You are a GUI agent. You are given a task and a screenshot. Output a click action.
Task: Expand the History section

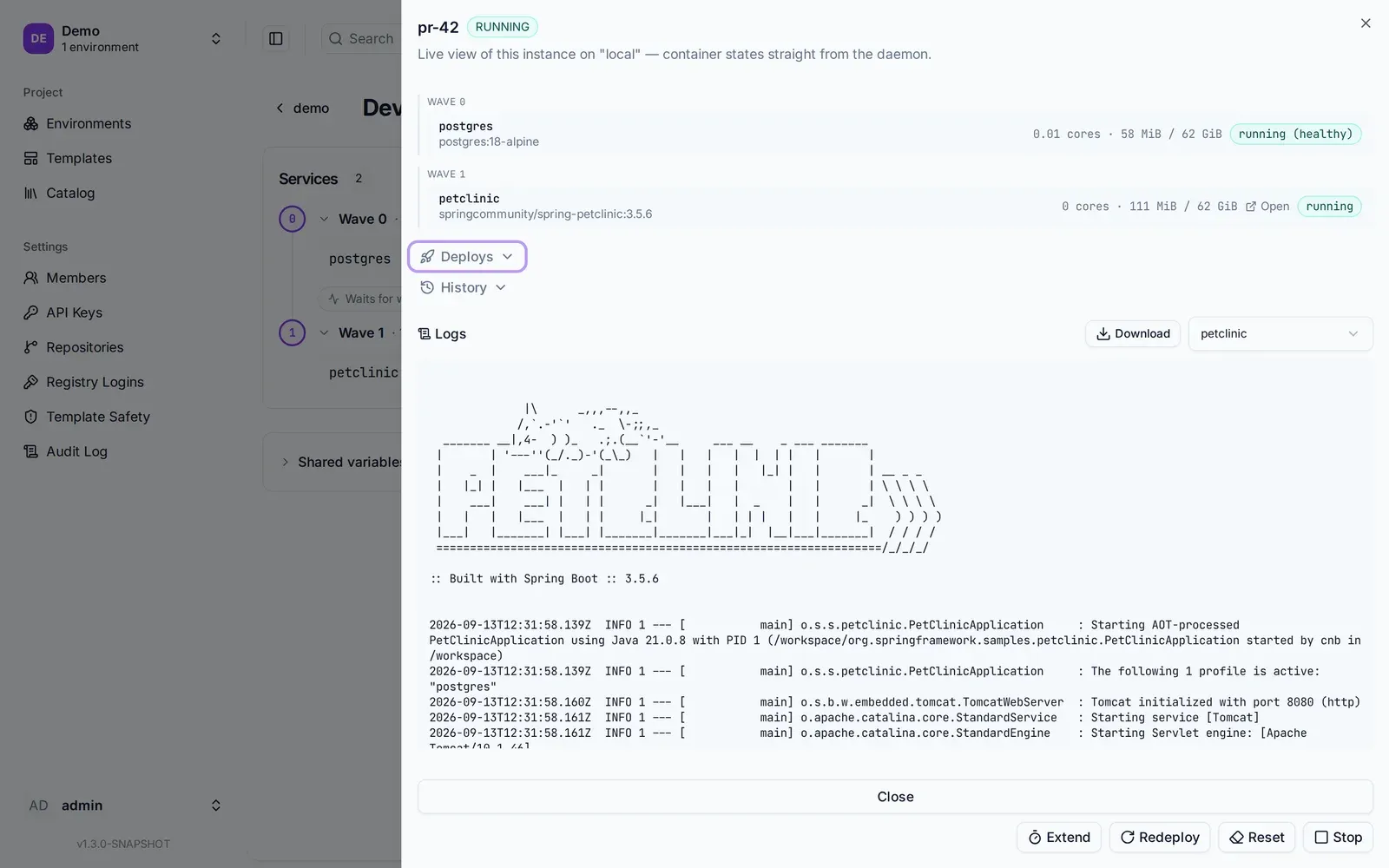click(463, 287)
